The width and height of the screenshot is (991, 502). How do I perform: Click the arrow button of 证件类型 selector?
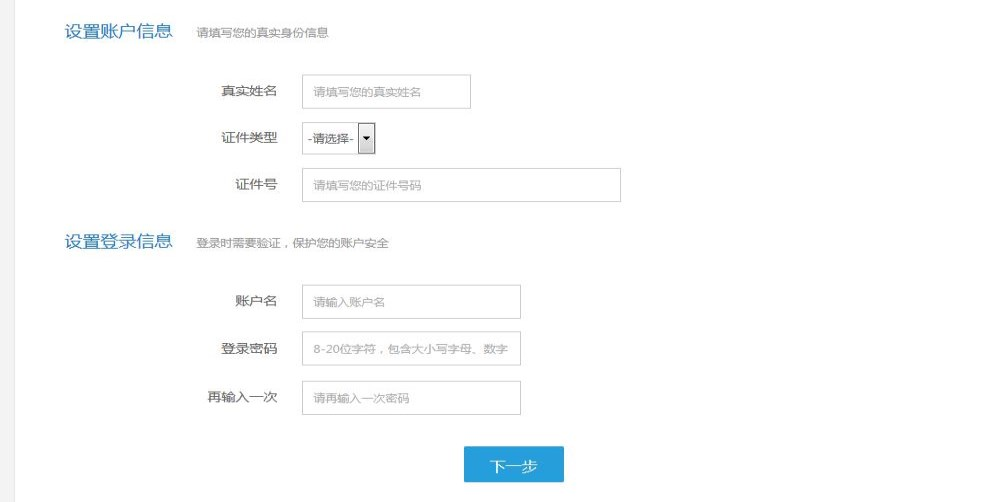tap(366, 139)
